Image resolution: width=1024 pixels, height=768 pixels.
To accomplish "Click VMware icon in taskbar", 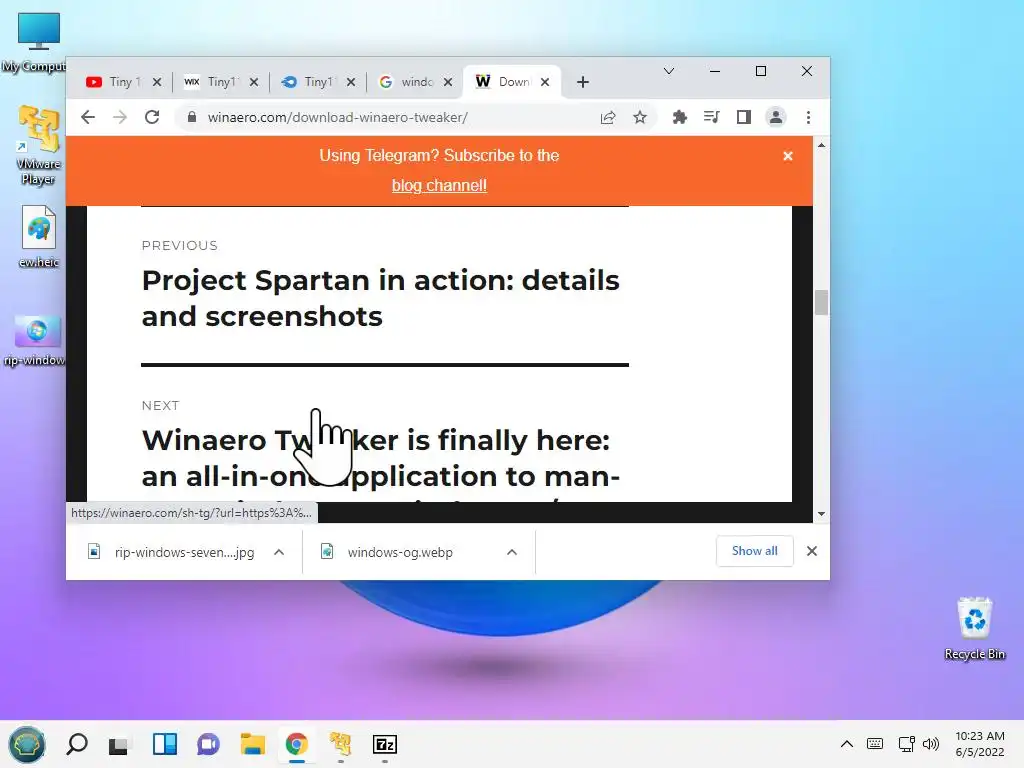I will [341, 744].
